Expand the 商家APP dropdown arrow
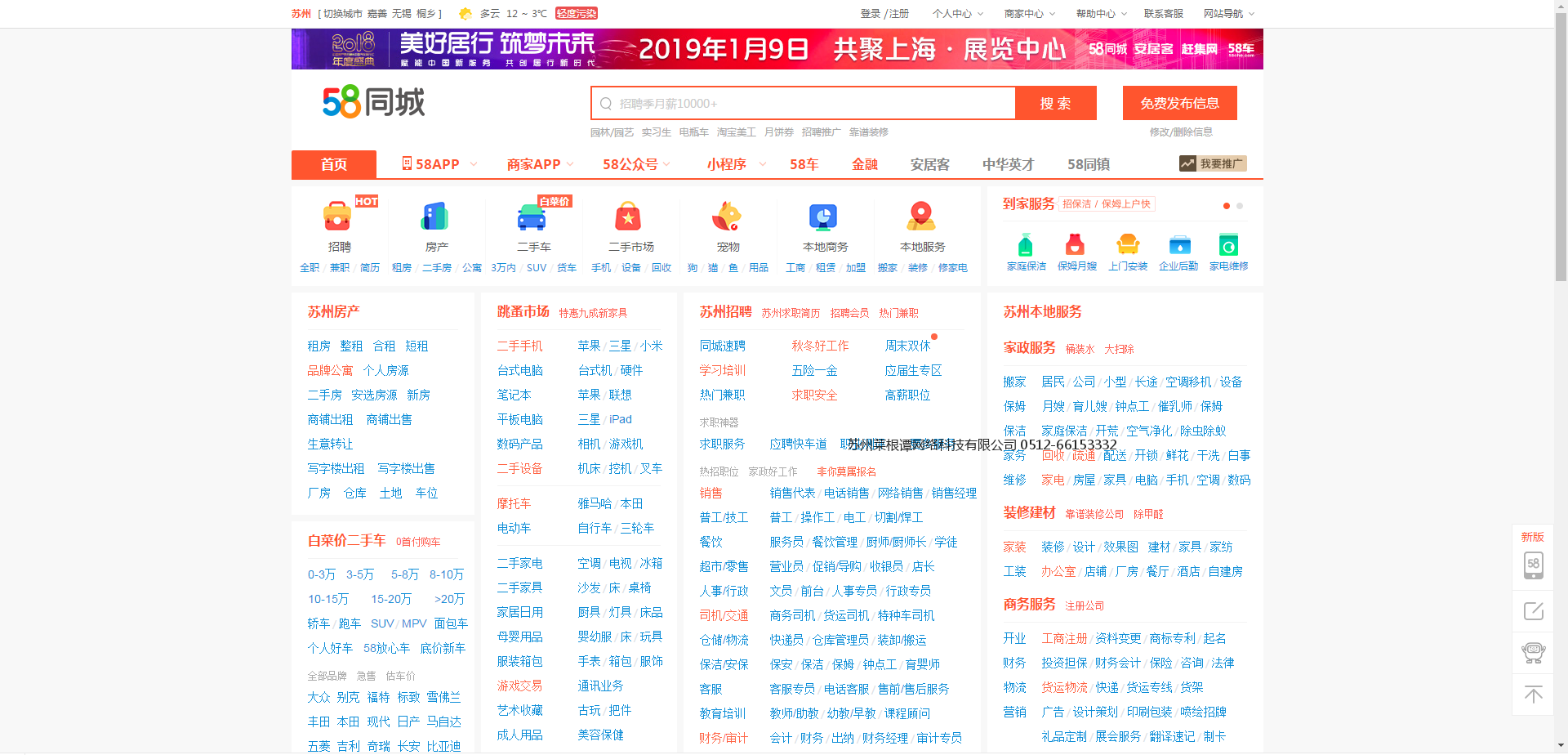Image resolution: width=1568 pixels, height=755 pixels. point(570,164)
